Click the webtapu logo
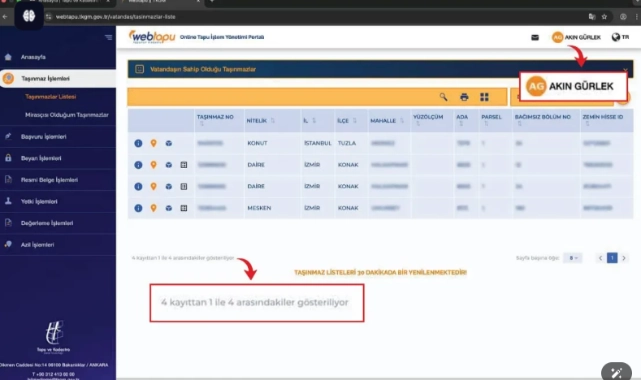The width and height of the screenshot is (641, 380). pos(152,37)
